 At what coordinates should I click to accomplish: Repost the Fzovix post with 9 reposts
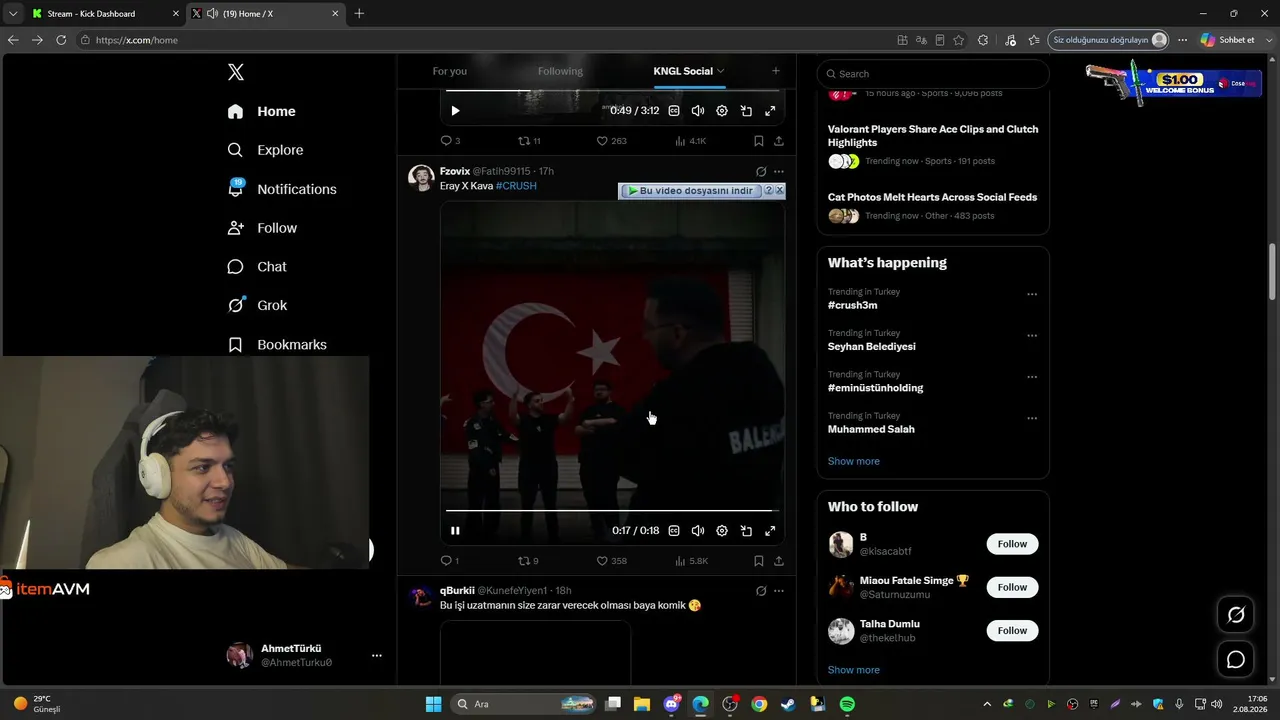click(528, 561)
